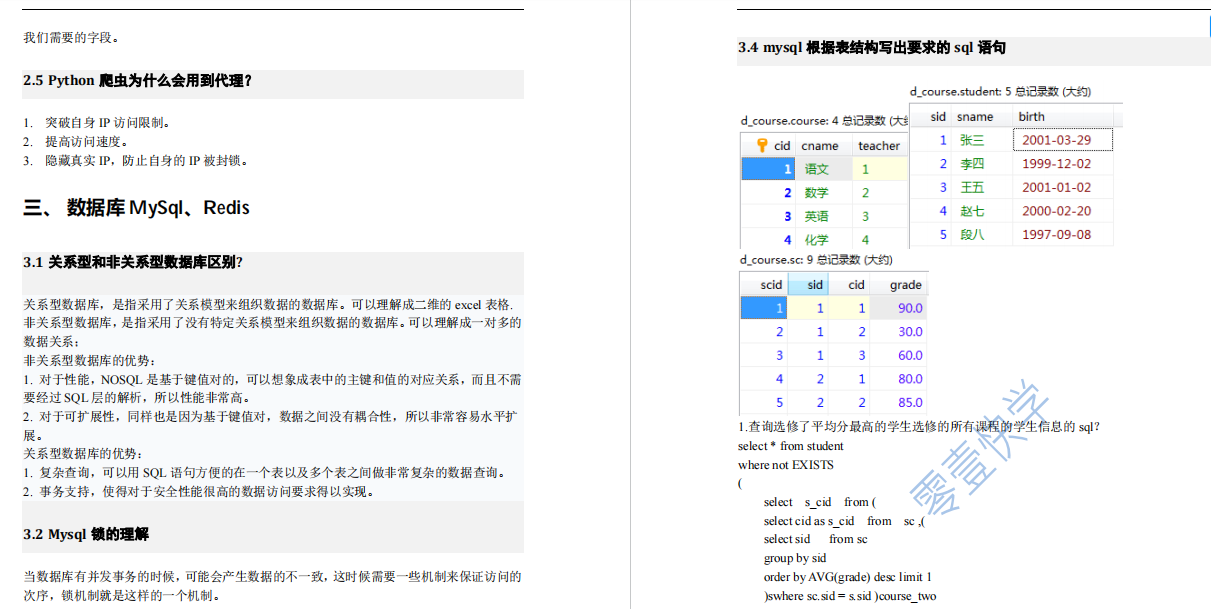Click the highlighted "sid" header in sc table
Image resolution: width=1211 pixels, height=609 pixels.
[815, 285]
